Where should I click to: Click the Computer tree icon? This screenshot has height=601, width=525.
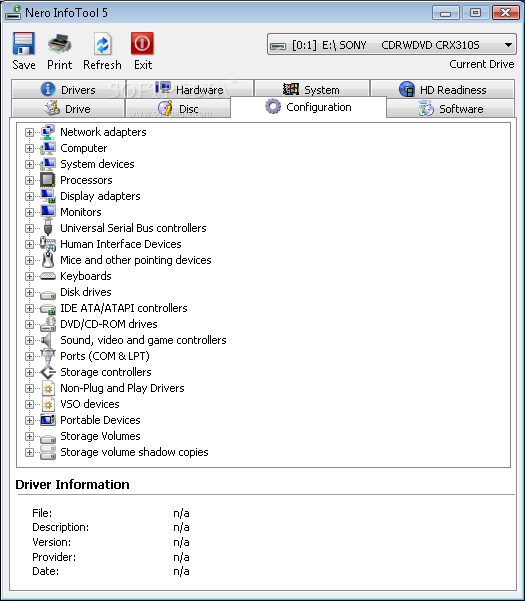point(48,148)
